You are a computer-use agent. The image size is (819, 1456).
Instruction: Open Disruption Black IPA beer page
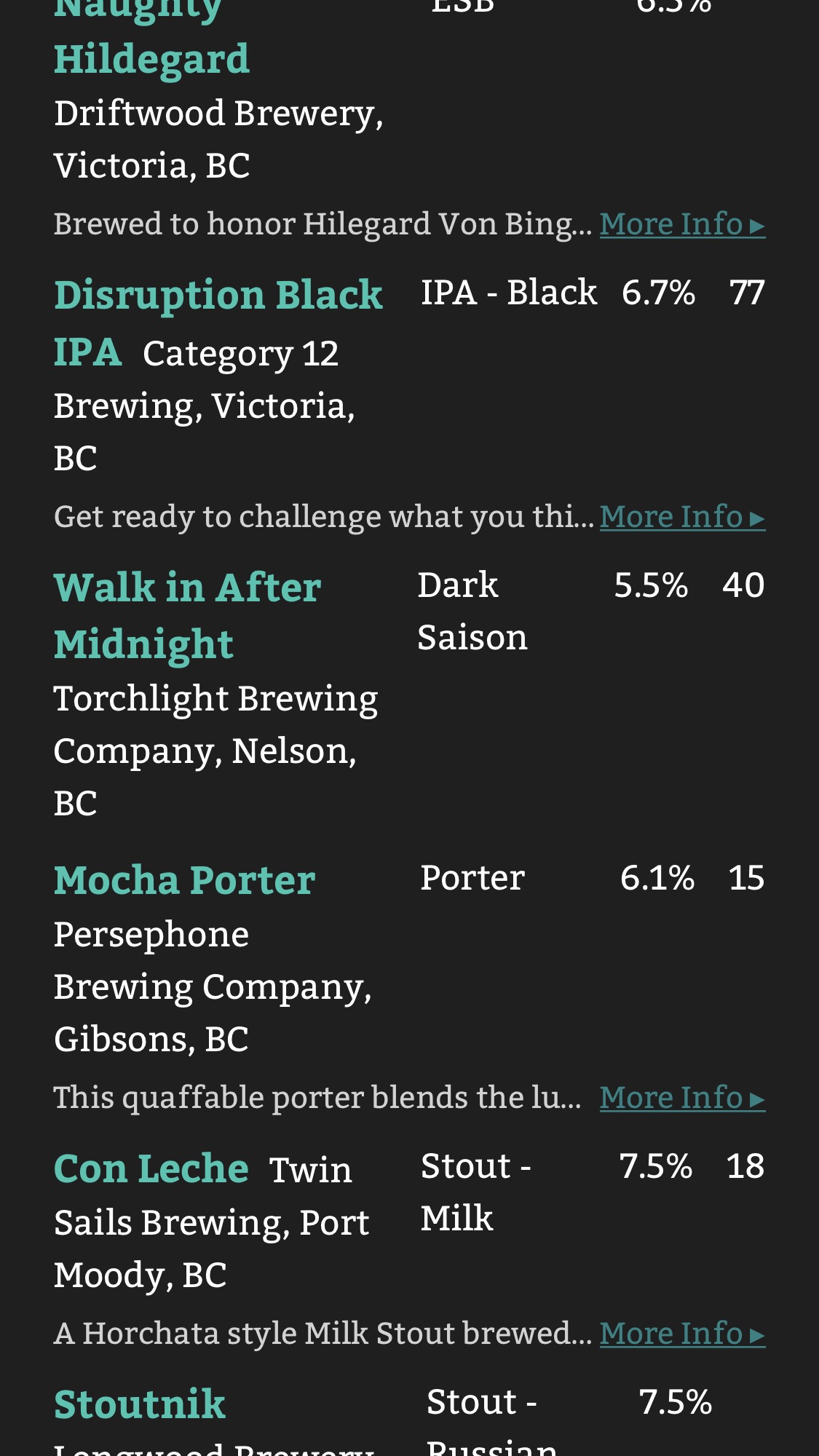[x=218, y=296]
